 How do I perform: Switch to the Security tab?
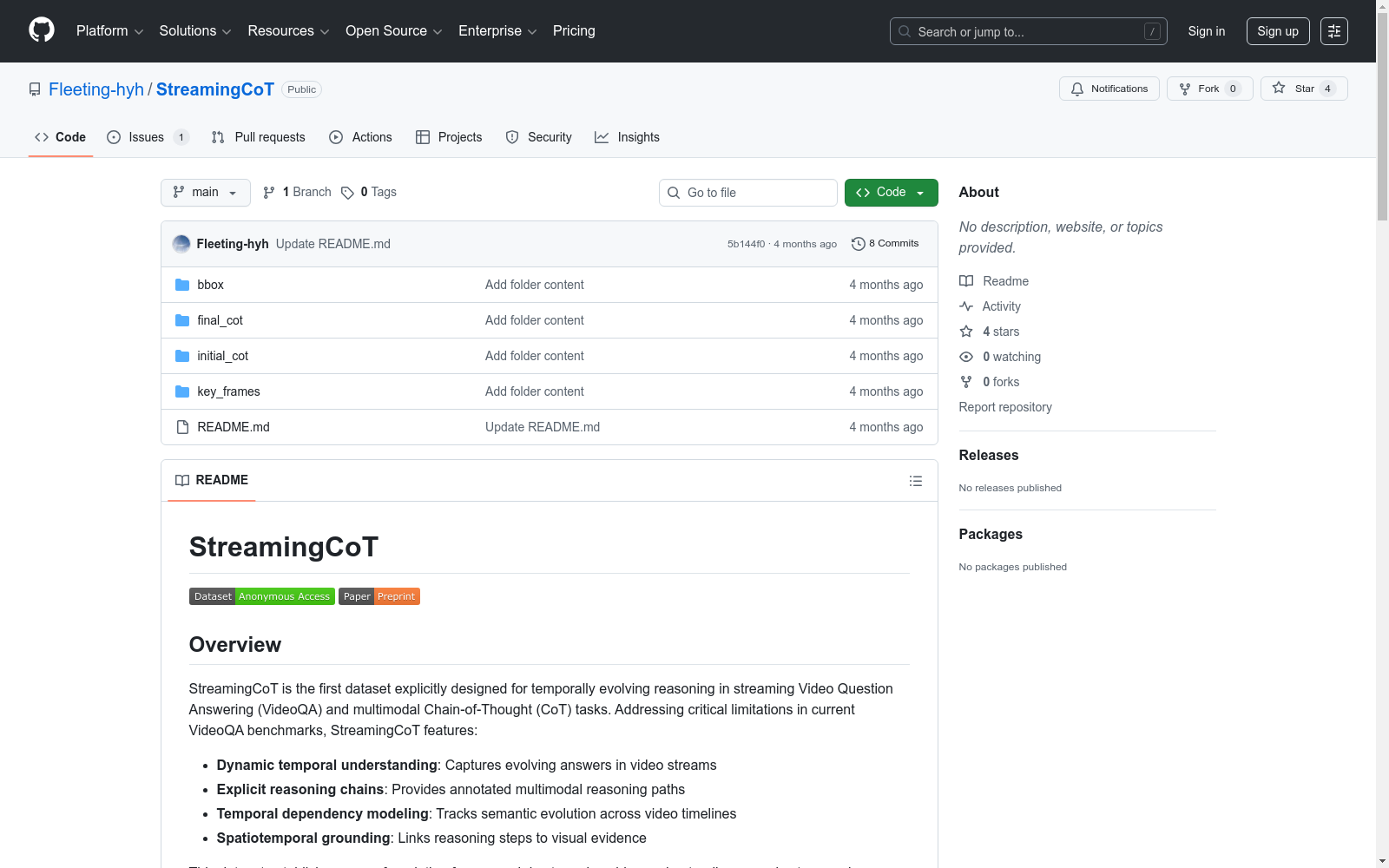(539, 137)
